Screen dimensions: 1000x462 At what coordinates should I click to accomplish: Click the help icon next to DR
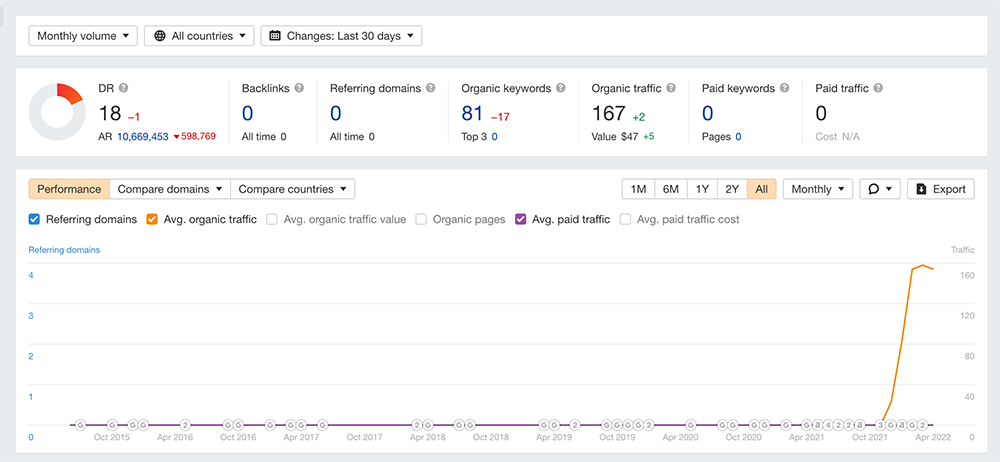click(124, 89)
